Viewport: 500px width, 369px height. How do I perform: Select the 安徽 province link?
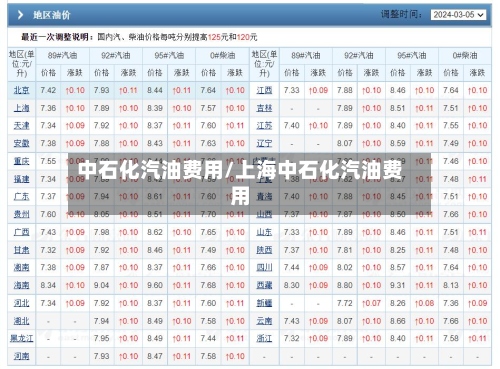(x=22, y=143)
